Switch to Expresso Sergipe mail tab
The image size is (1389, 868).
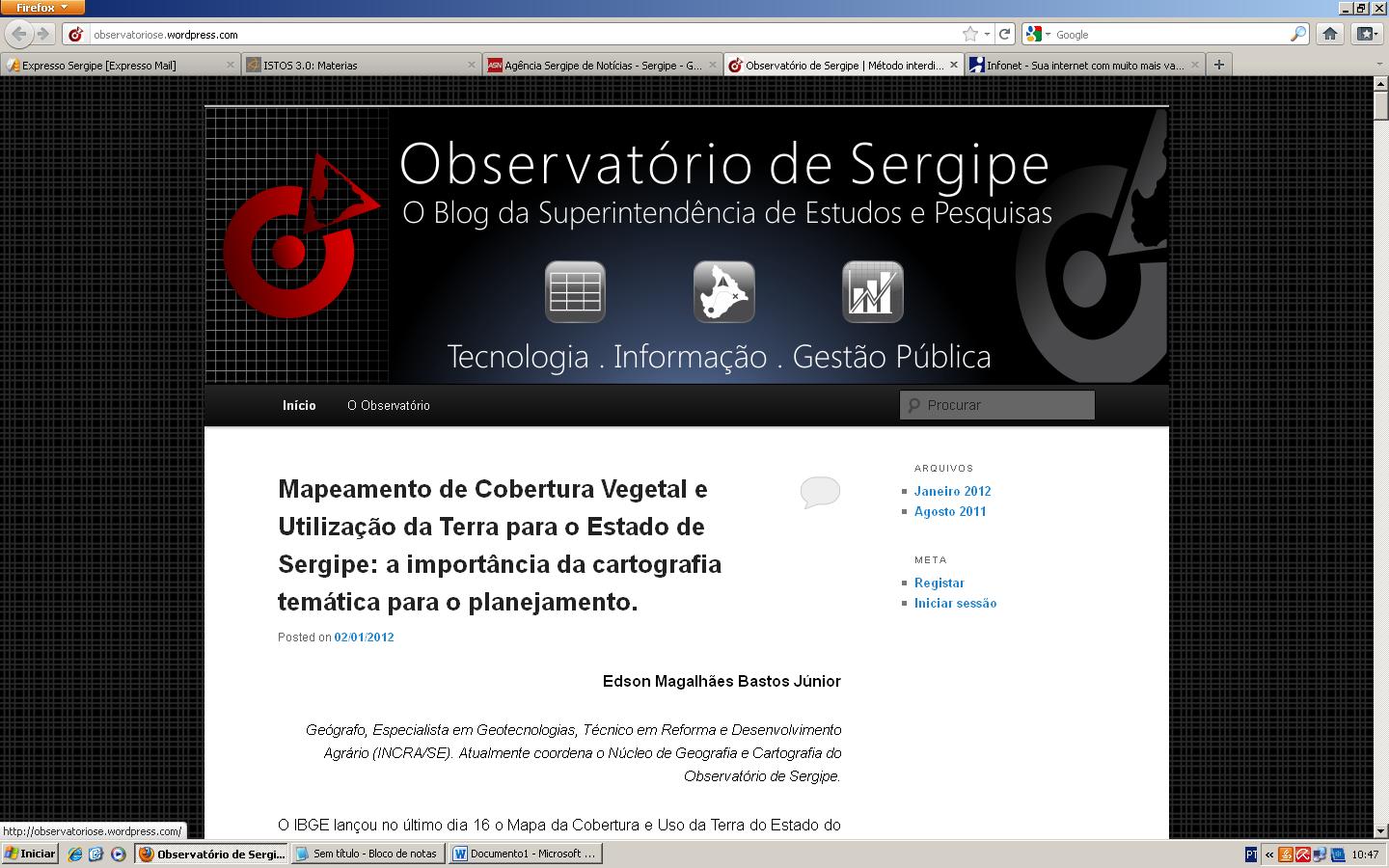[121, 65]
